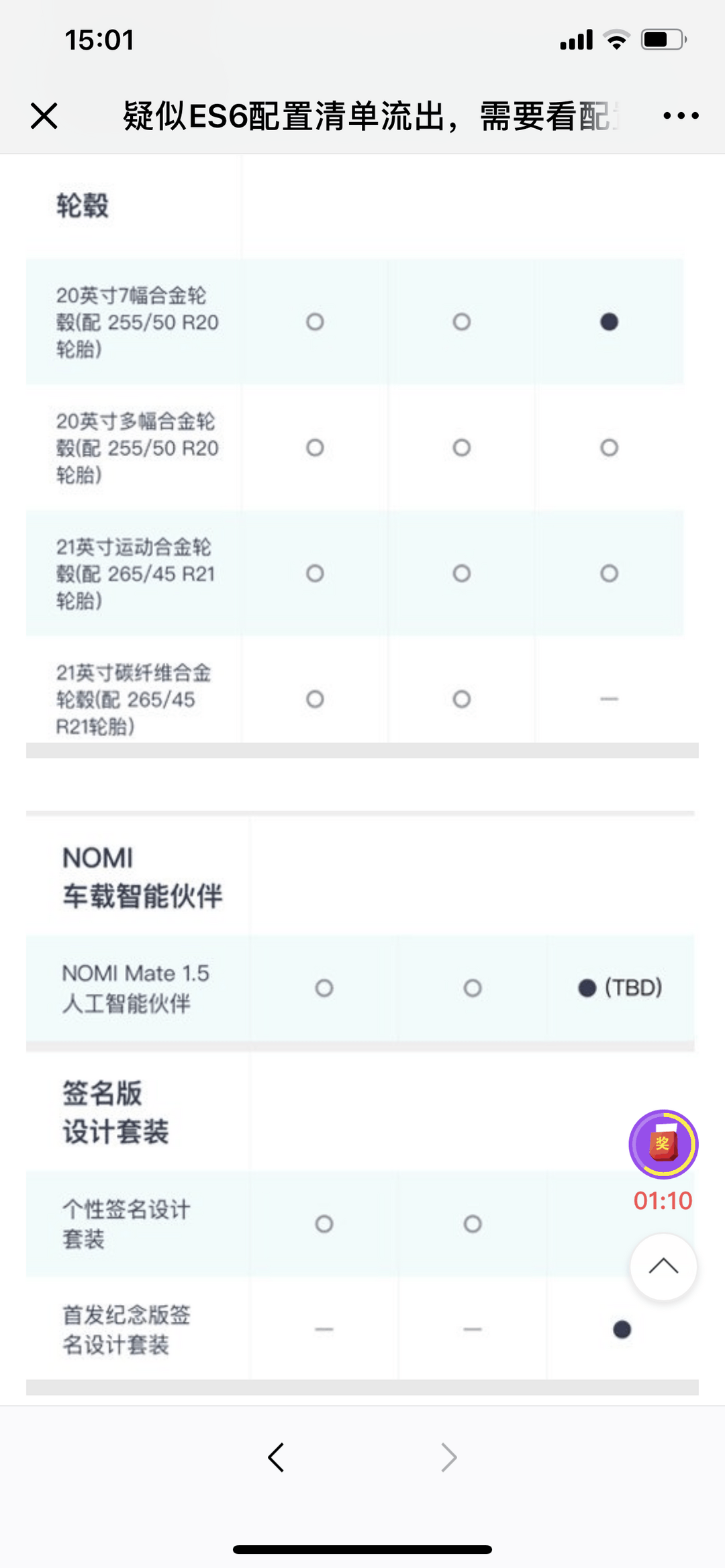Tap the status bar clock 15:01

pos(99,40)
